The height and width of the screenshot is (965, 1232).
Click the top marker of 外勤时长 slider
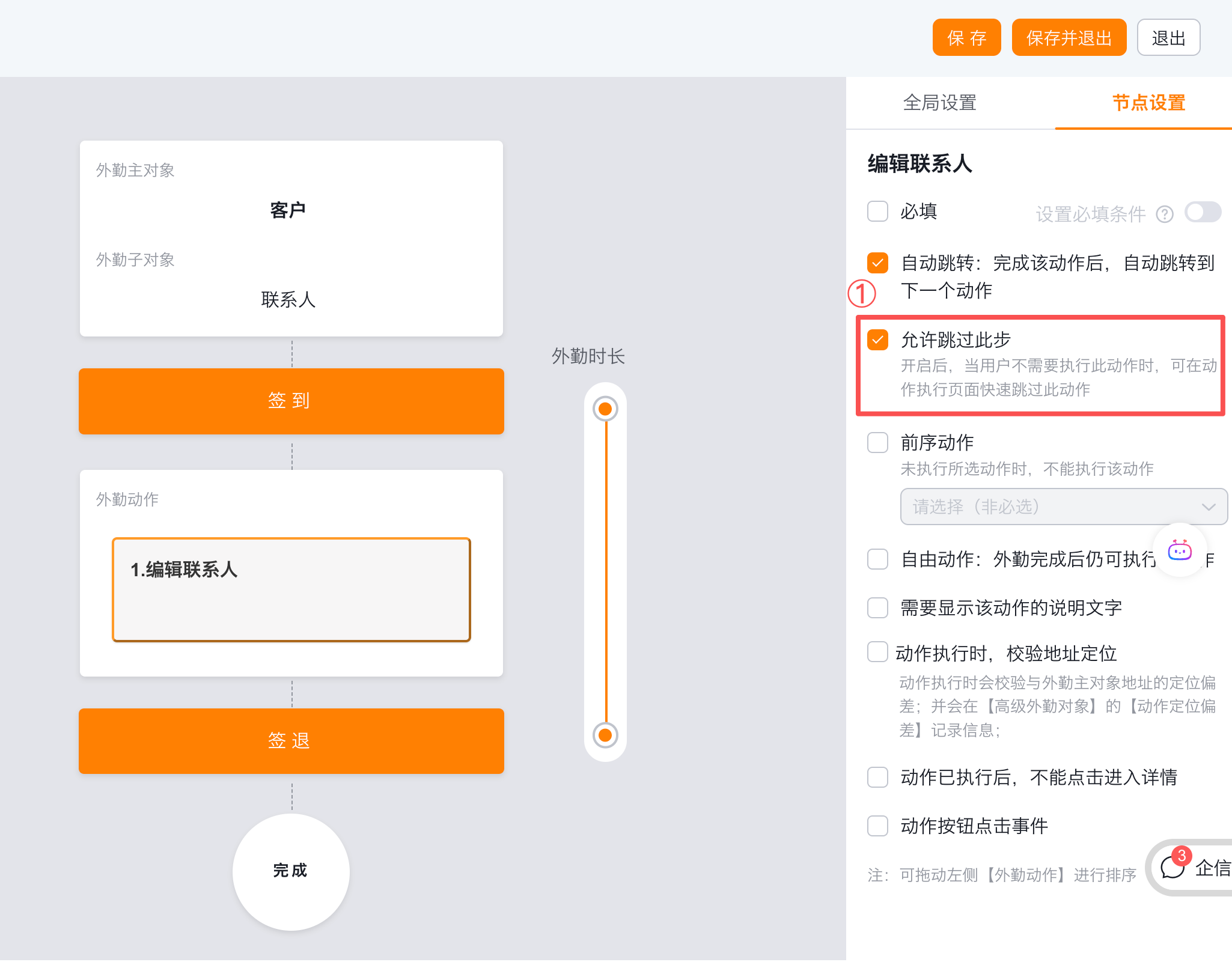point(605,409)
